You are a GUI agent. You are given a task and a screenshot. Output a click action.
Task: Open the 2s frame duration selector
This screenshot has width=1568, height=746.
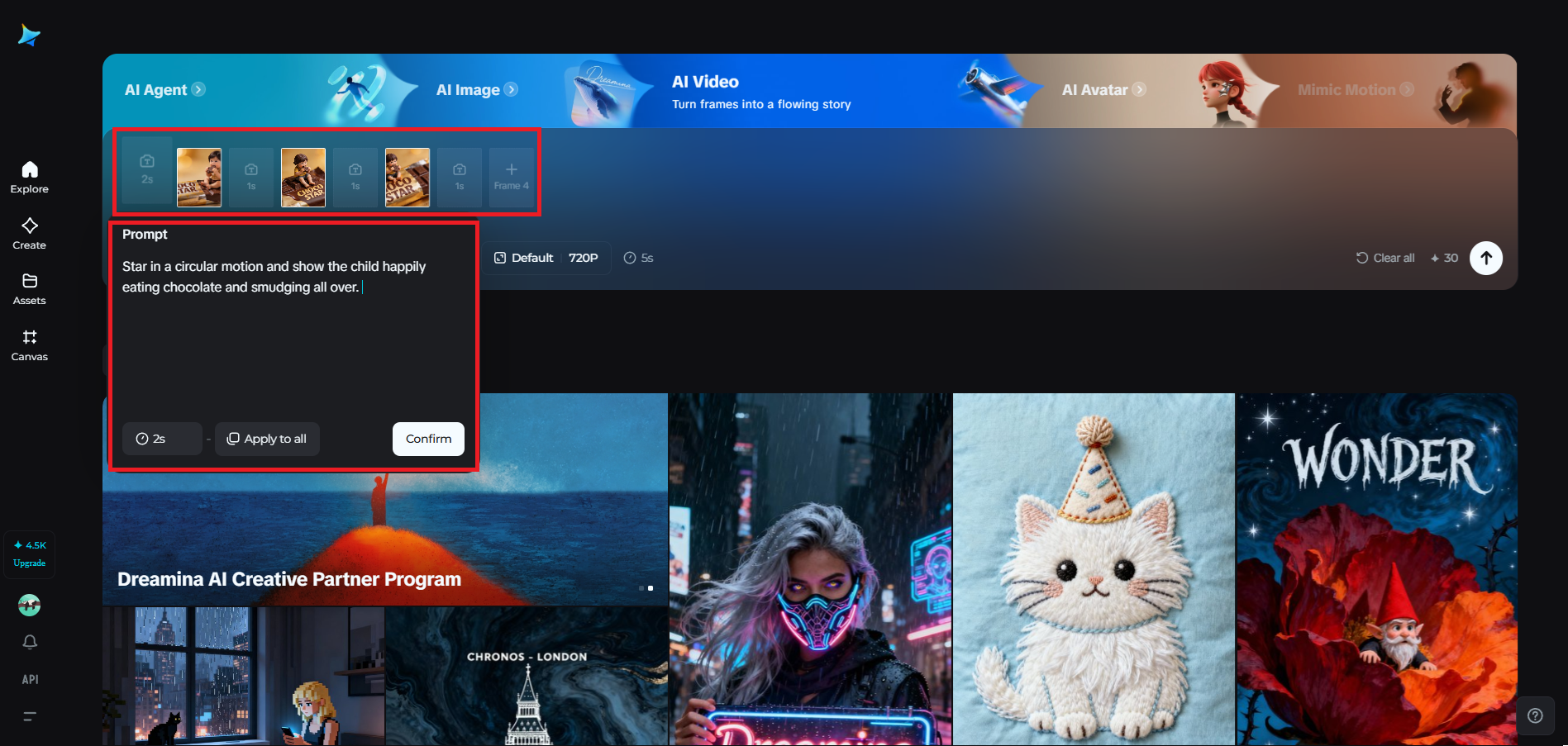coord(162,439)
